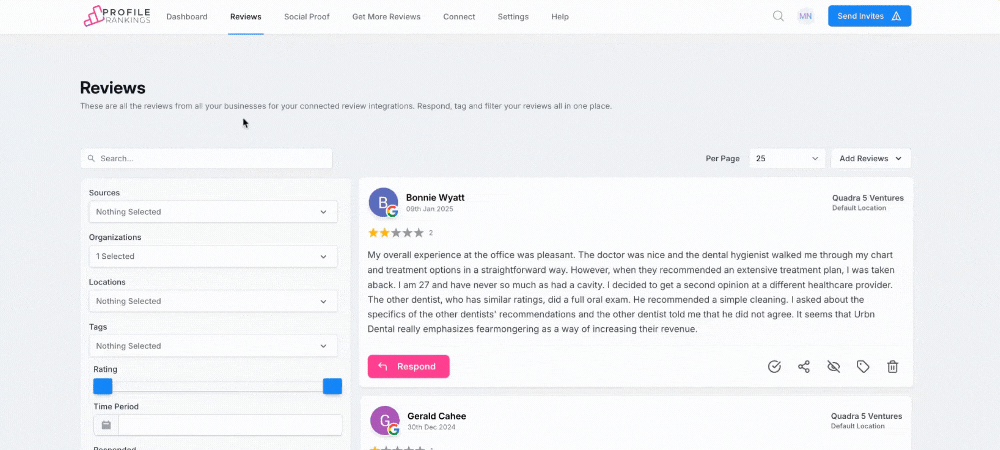Image resolution: width=1000 pixels, height=450 pixels.
Task: Click the Profile Rankings logo
Action: pos(117,16)
